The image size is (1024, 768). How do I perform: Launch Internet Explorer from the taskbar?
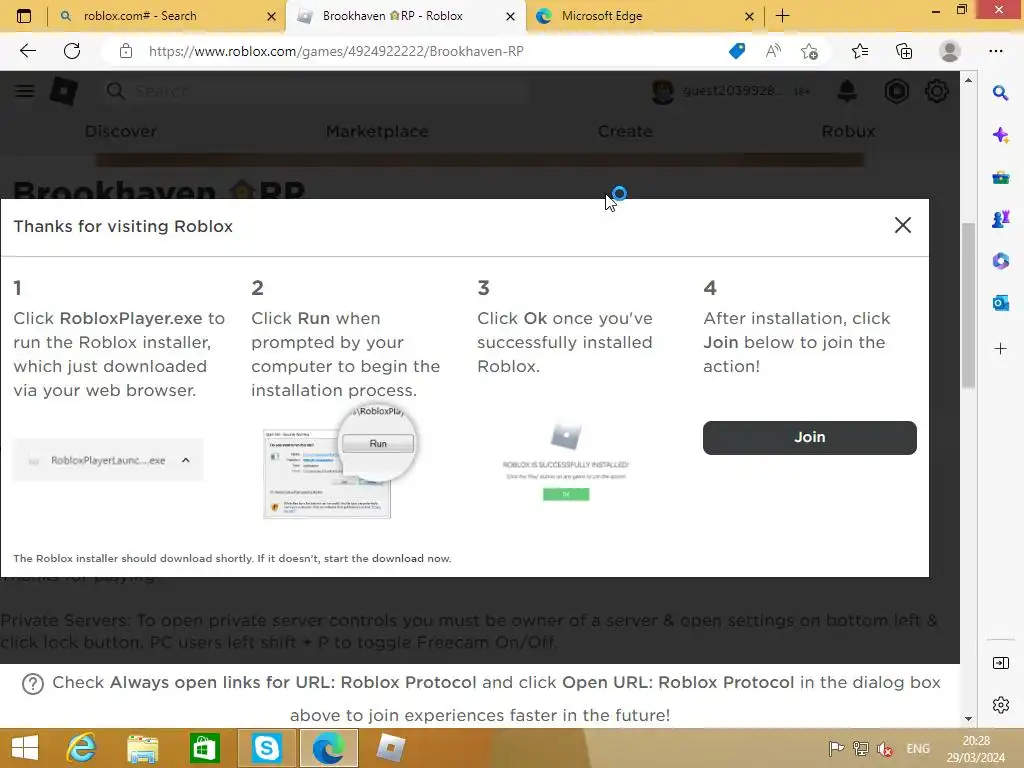(82, 748)
